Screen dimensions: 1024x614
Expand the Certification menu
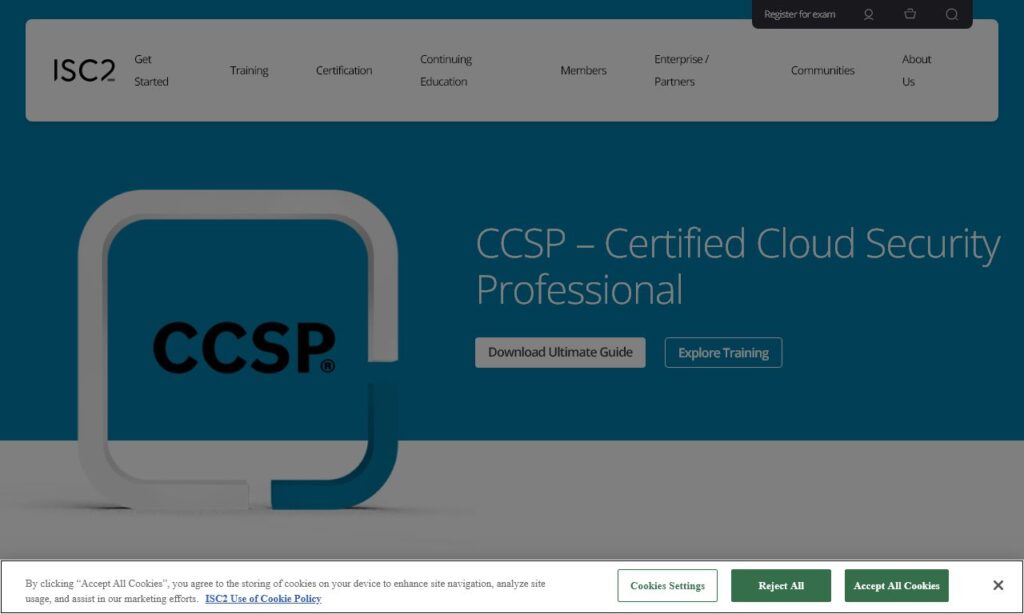[344, 70]
